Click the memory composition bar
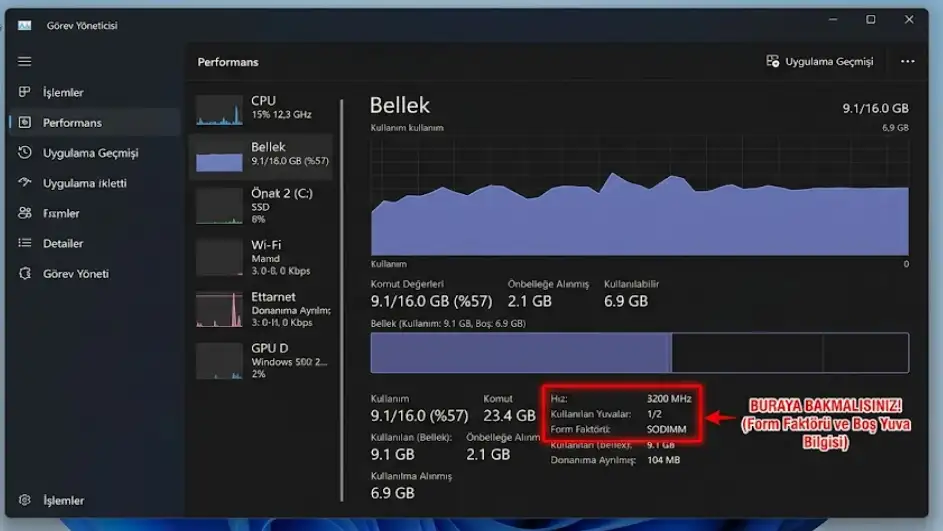The height and width of the screenshot is (531, 943). pos(640,352)
